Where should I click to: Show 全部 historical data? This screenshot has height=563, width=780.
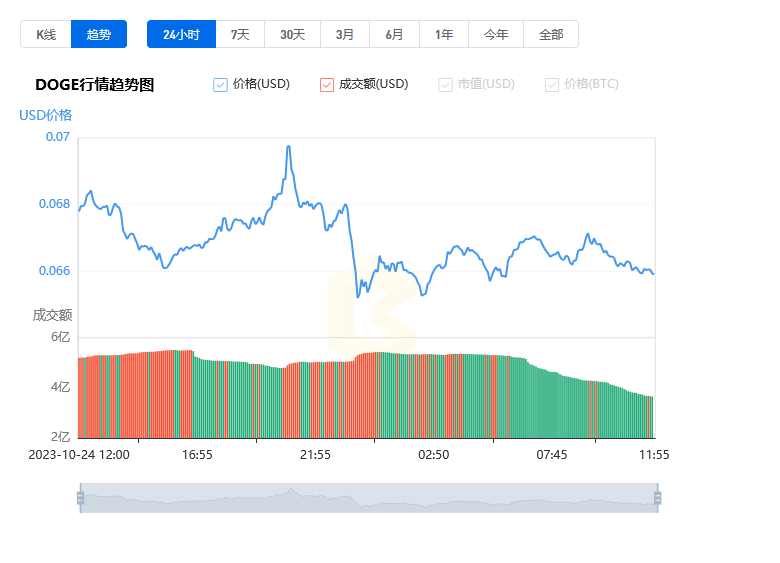(551, 34)
